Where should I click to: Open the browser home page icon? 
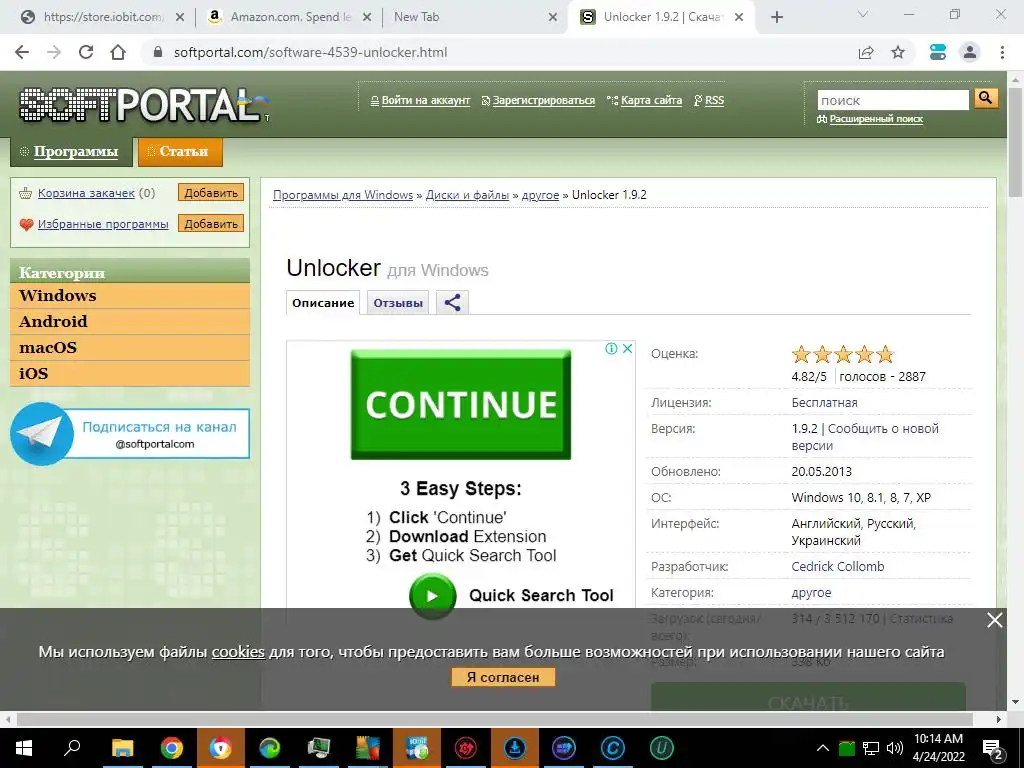(118, 52)
